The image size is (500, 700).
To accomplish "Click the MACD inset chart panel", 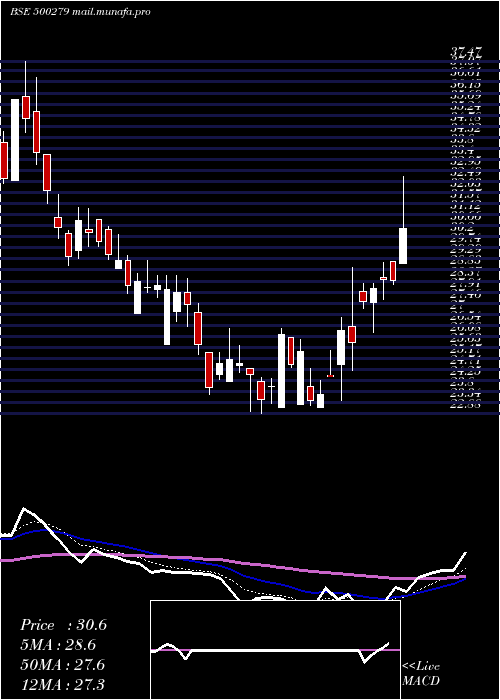I will pyautogui.click(x=275, y=650).
